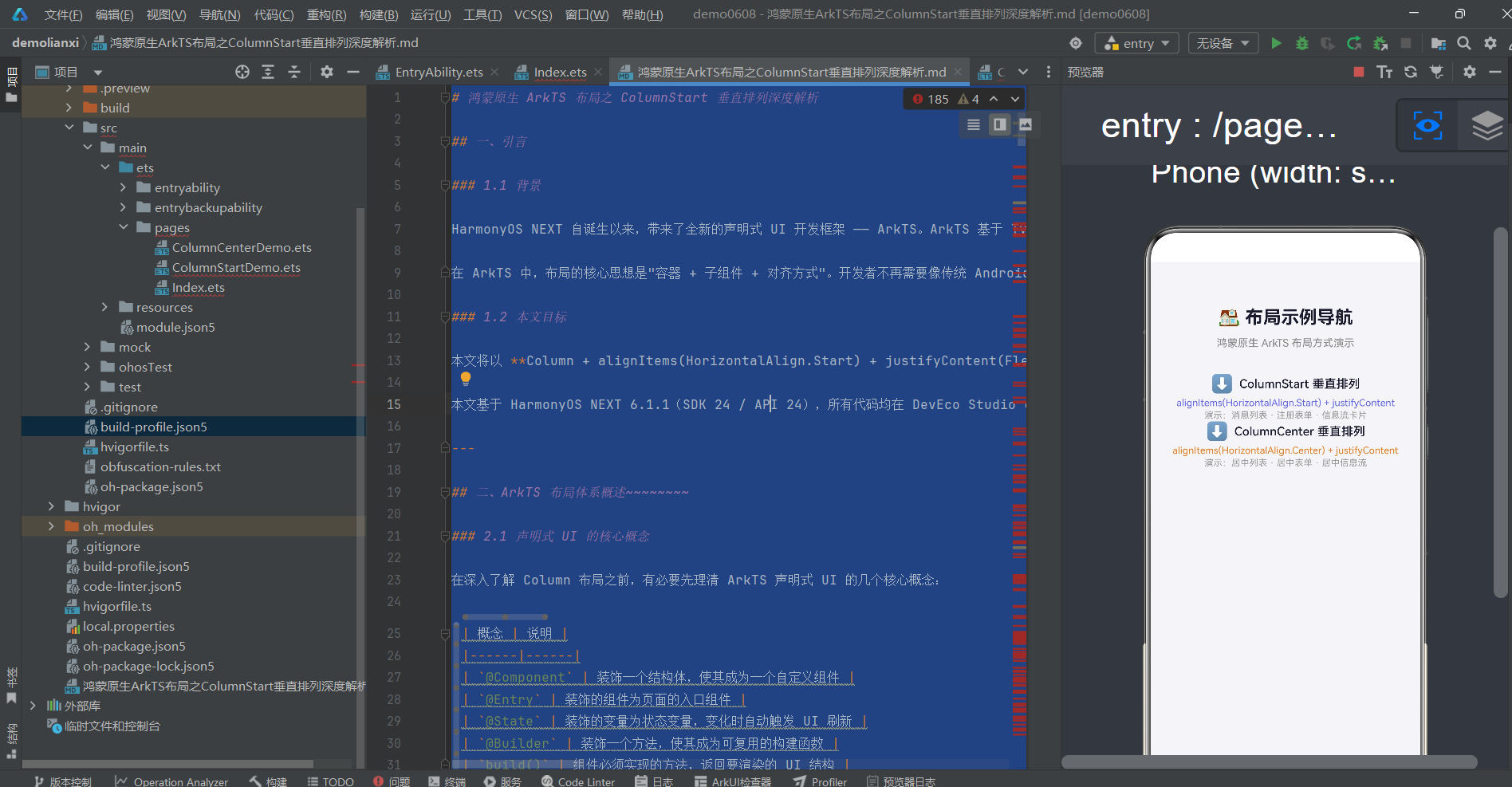The image size is (1512, 787).
Task: Click the previewer horizontal scrollbar
Action: click(1270, 762)
